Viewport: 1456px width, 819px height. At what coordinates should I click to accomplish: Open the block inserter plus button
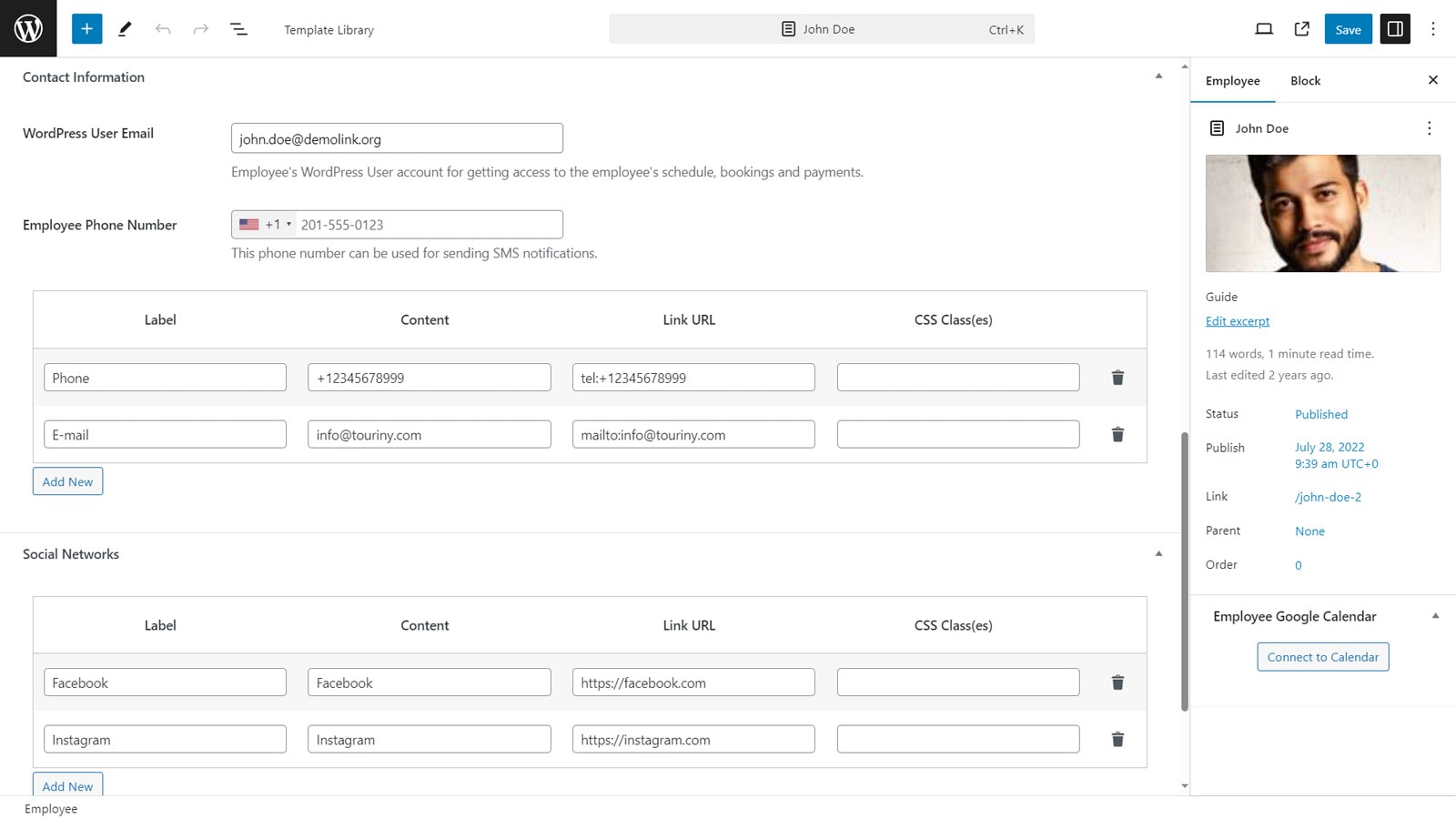click(86, 29)
